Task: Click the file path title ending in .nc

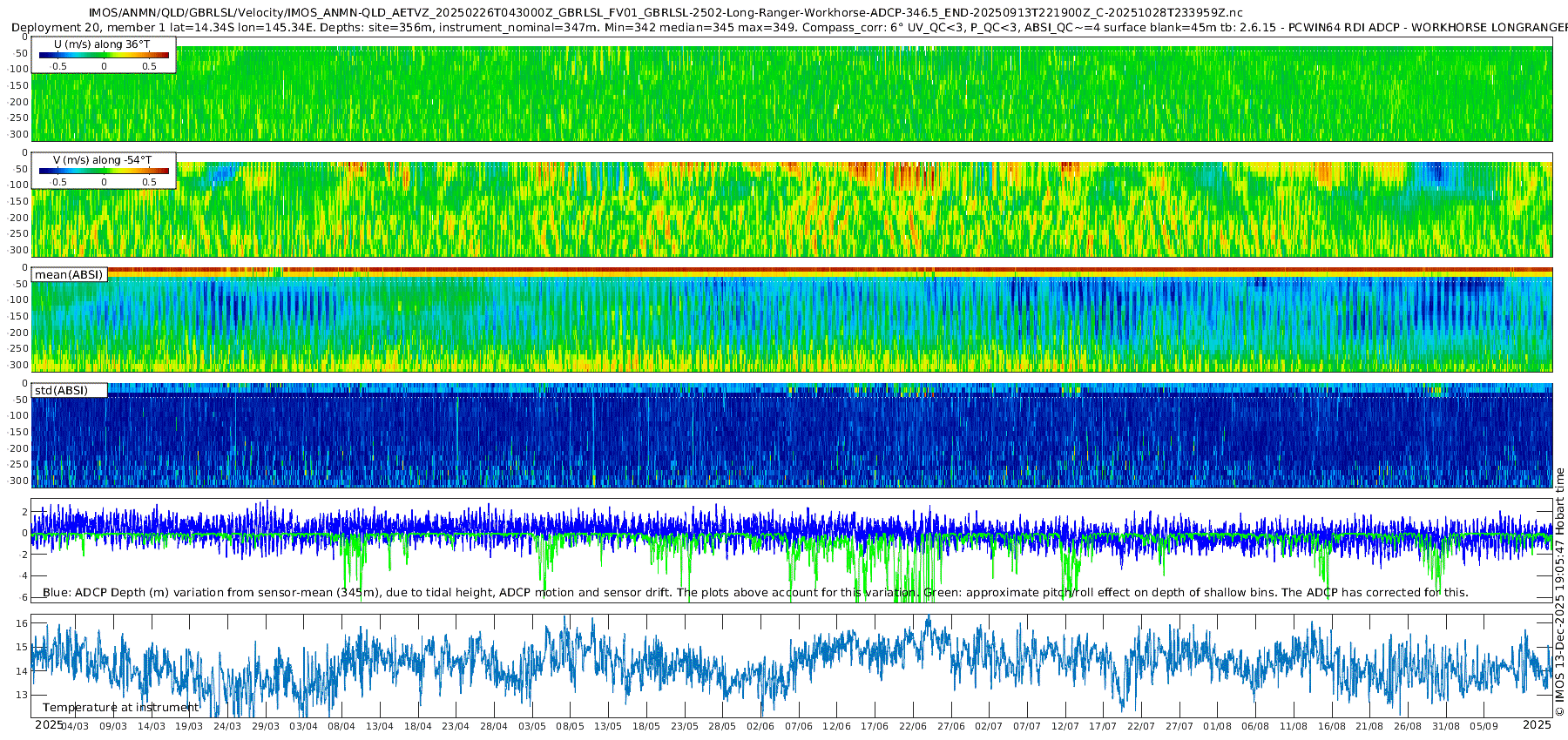Action: 666,13
